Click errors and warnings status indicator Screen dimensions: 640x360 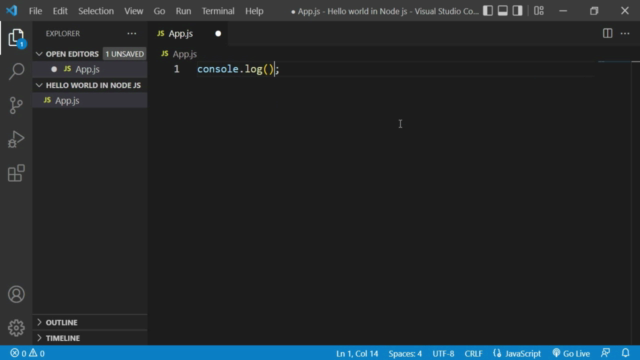[x=27, y=353]
